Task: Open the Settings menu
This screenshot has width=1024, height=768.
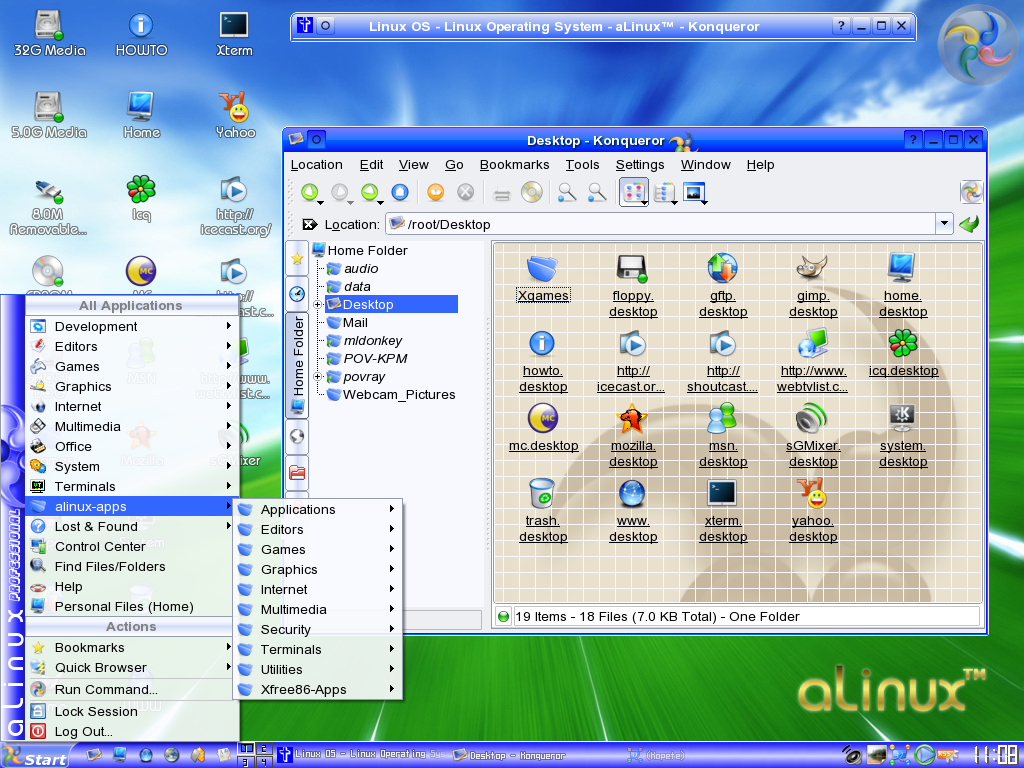Action: click(640, 165)
